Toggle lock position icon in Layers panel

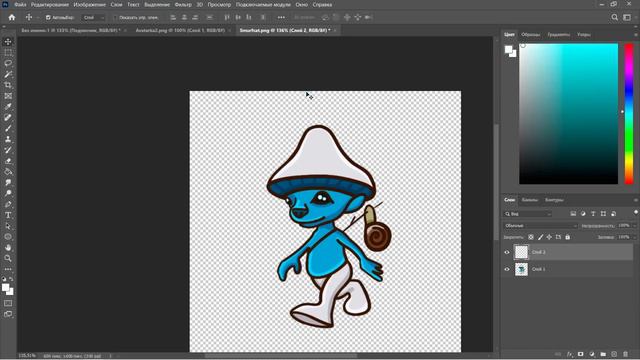point(549,237)
